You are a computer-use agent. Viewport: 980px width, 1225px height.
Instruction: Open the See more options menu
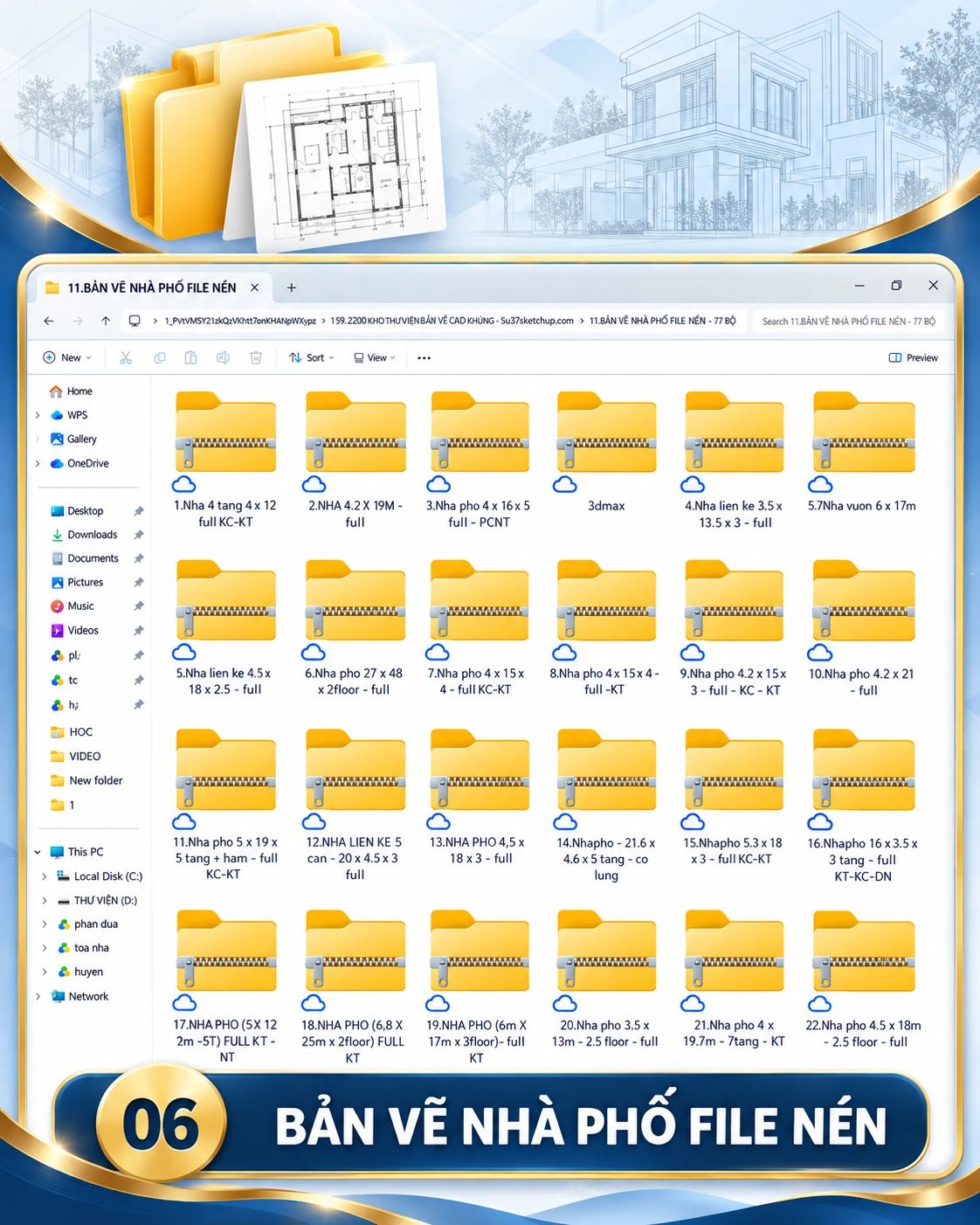click(x=424, y=358)
